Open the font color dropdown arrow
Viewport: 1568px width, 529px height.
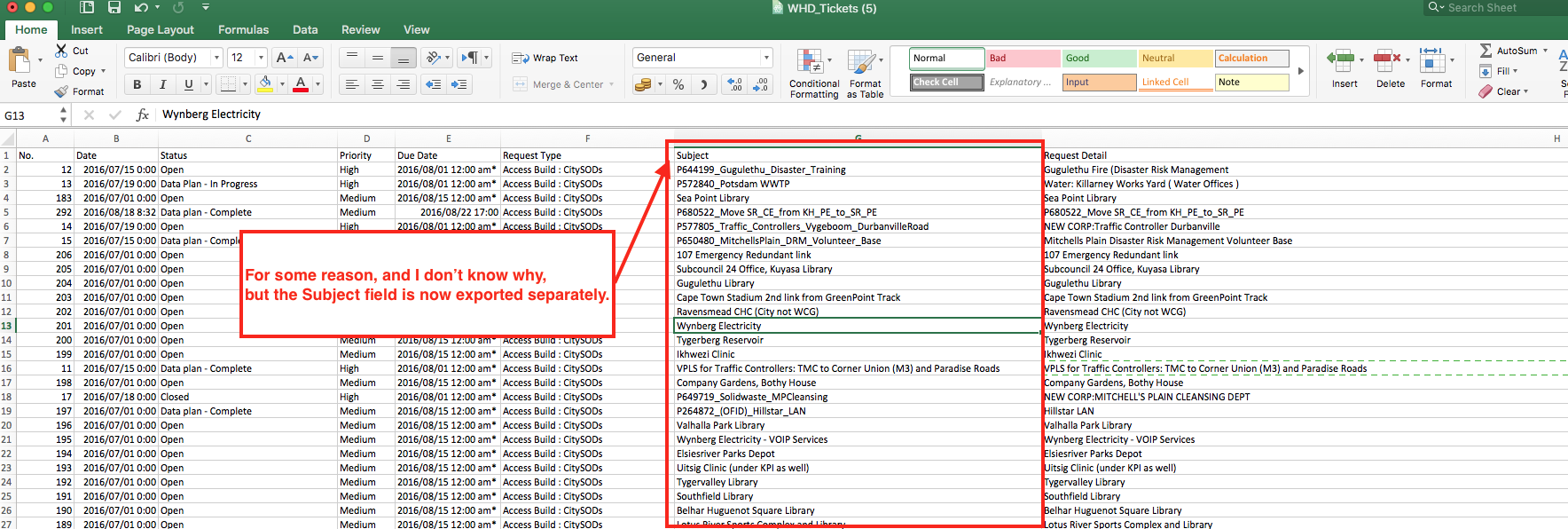click(318, 84)
